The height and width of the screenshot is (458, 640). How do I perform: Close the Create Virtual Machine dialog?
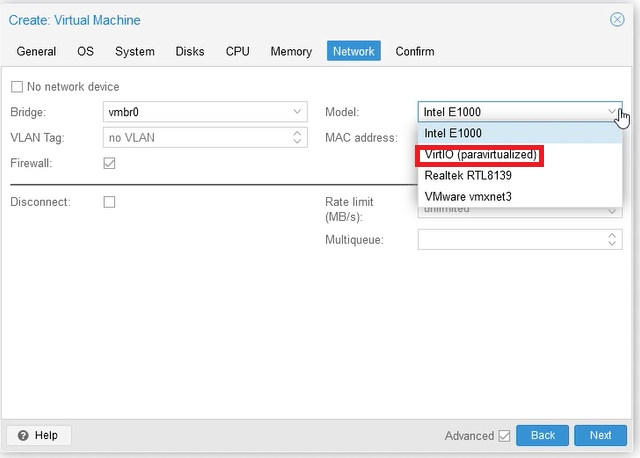point(617,19)
